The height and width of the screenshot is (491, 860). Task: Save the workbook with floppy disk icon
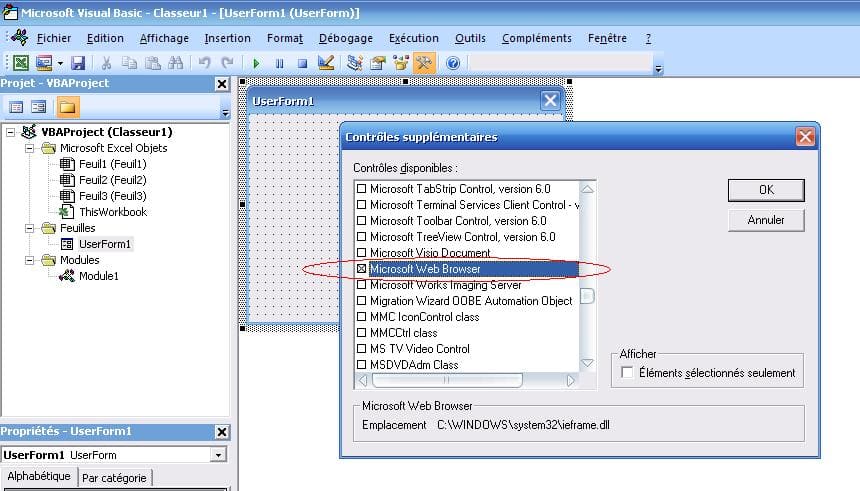point(78,63)
